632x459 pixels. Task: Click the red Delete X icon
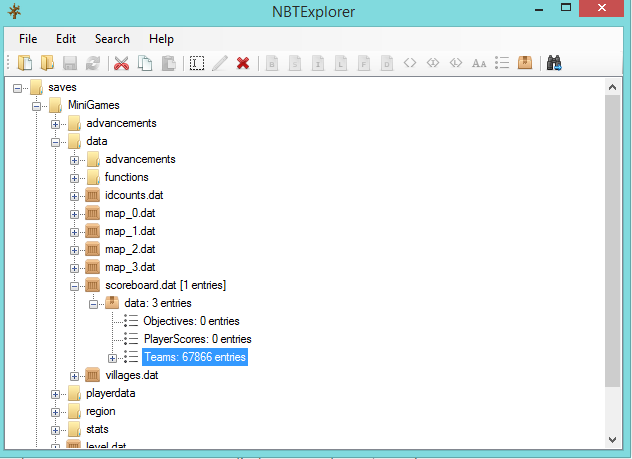coord(243,63)
